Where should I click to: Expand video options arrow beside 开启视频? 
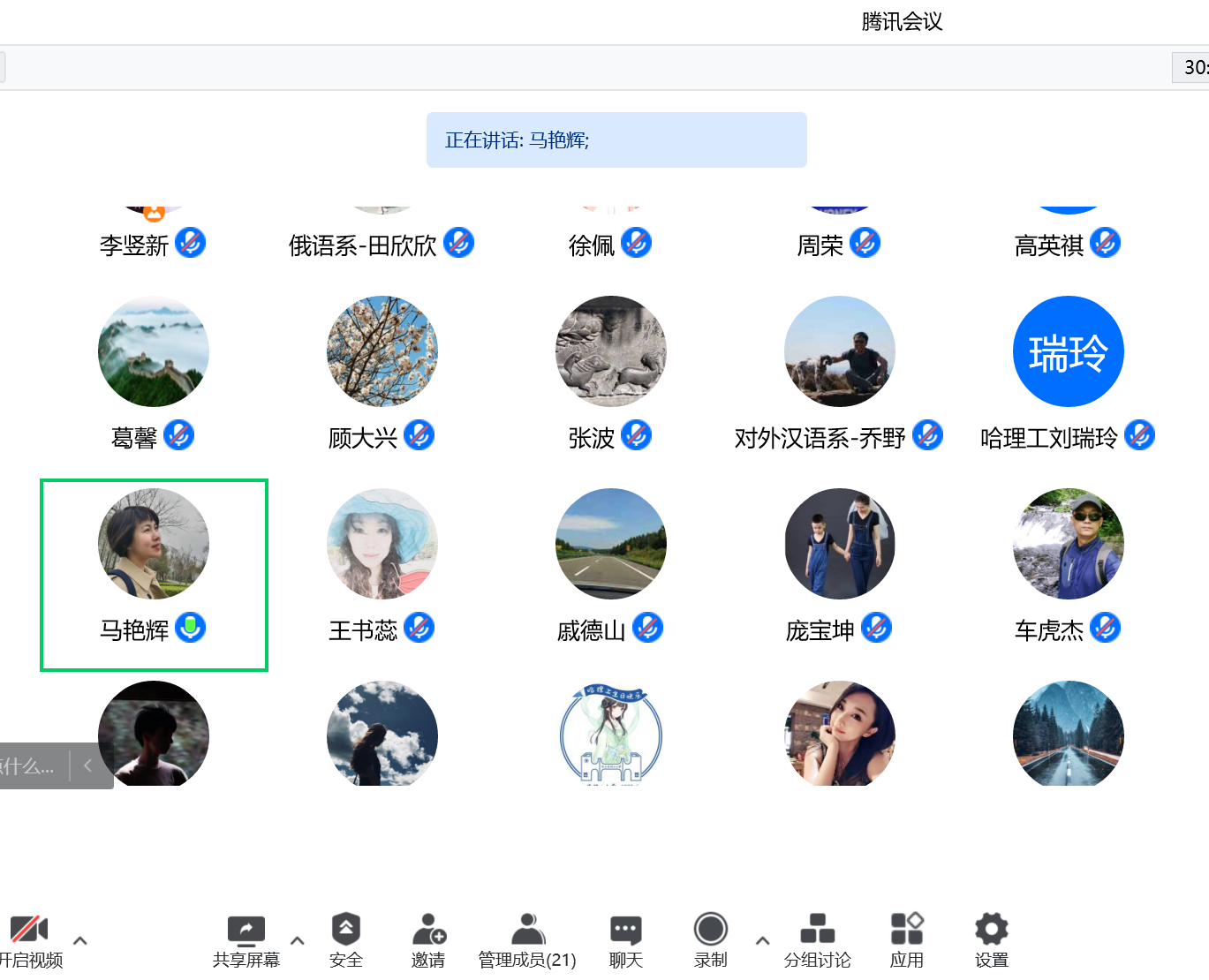pos(80,940)
